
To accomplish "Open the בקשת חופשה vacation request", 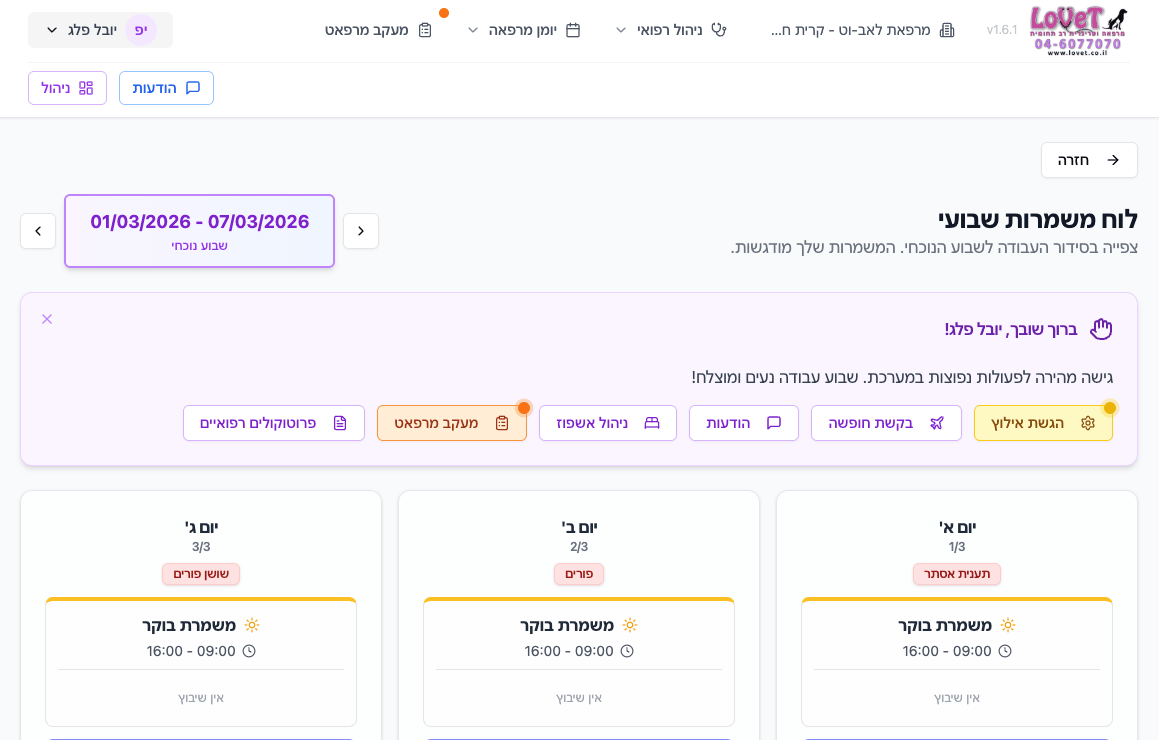I will point(886,422).
